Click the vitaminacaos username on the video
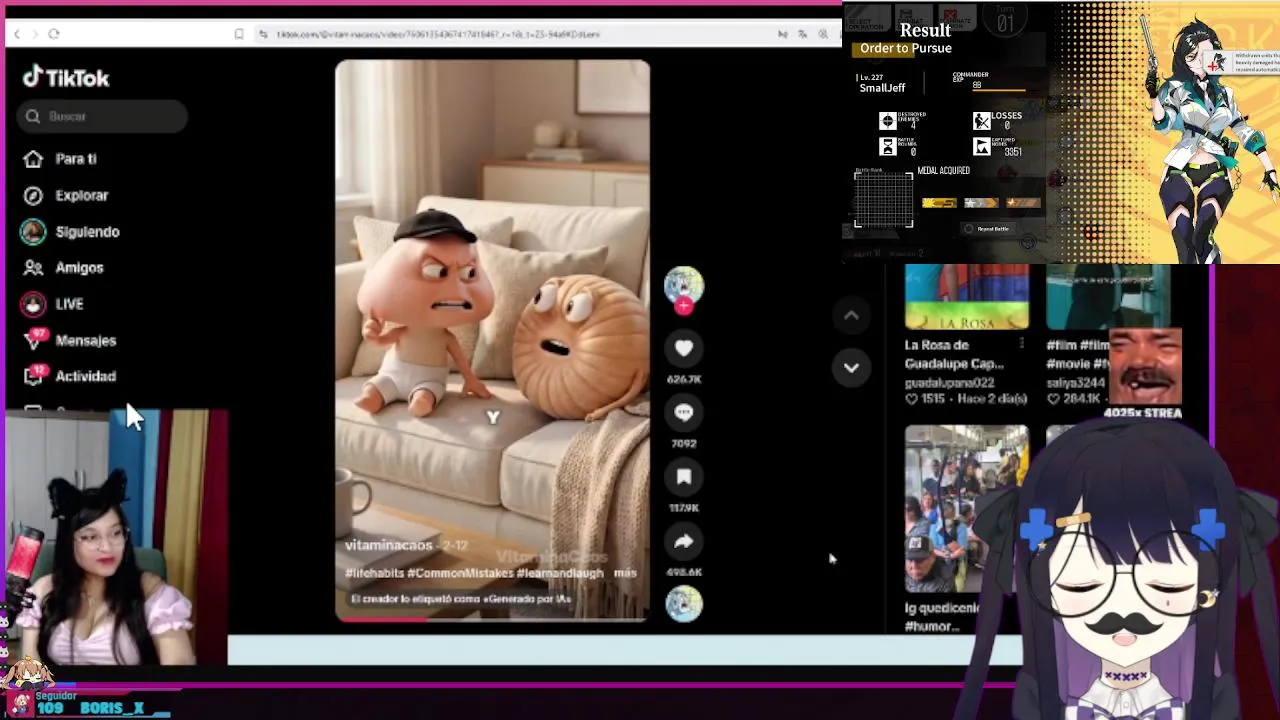Viewport: 1280px width, 720px height. [x=389, y=546]
